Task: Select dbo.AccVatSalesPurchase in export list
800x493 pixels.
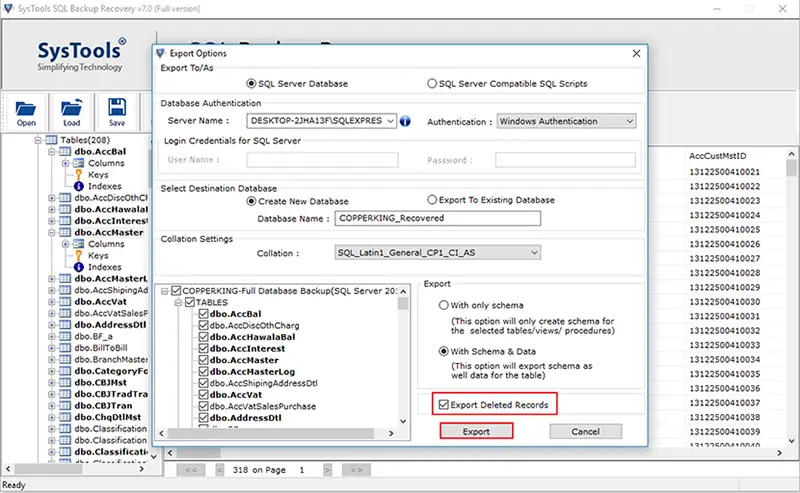Action: pyautogui.click(x=263, y=406)
